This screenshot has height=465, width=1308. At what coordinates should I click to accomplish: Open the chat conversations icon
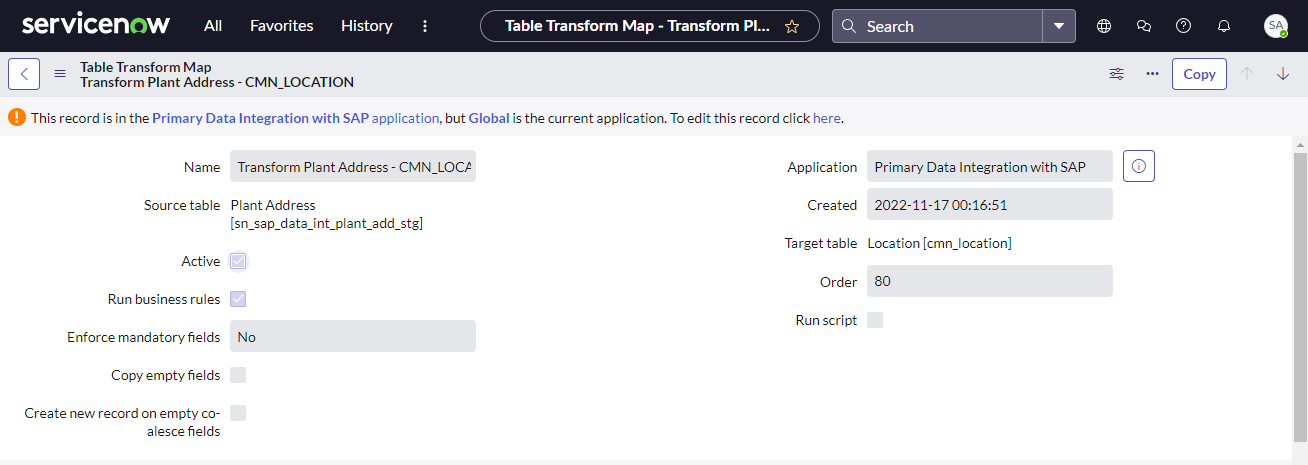tap(1144, 26)
